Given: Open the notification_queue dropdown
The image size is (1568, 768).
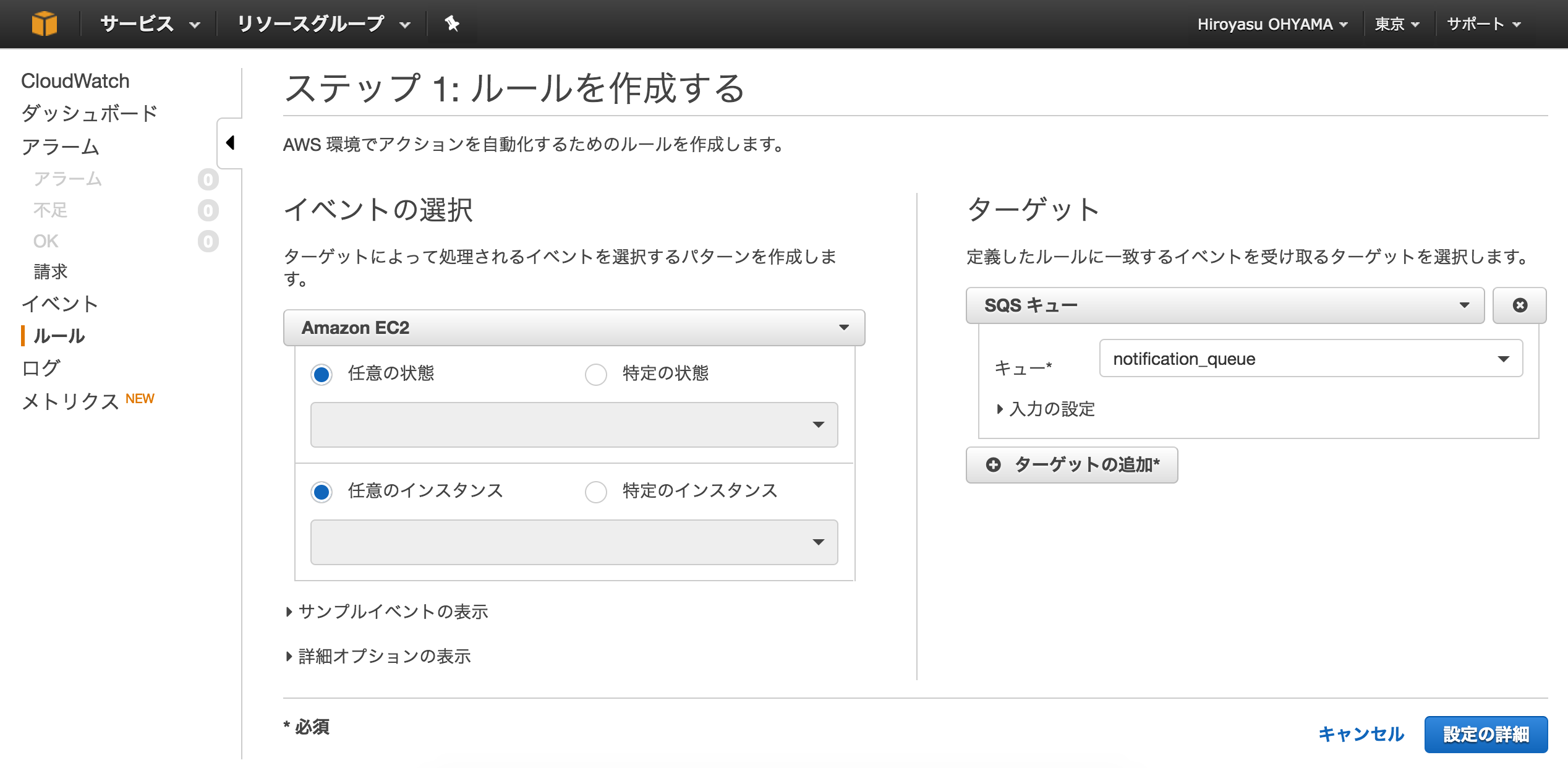Looking at the screenshot, I should coord(1310,359).
